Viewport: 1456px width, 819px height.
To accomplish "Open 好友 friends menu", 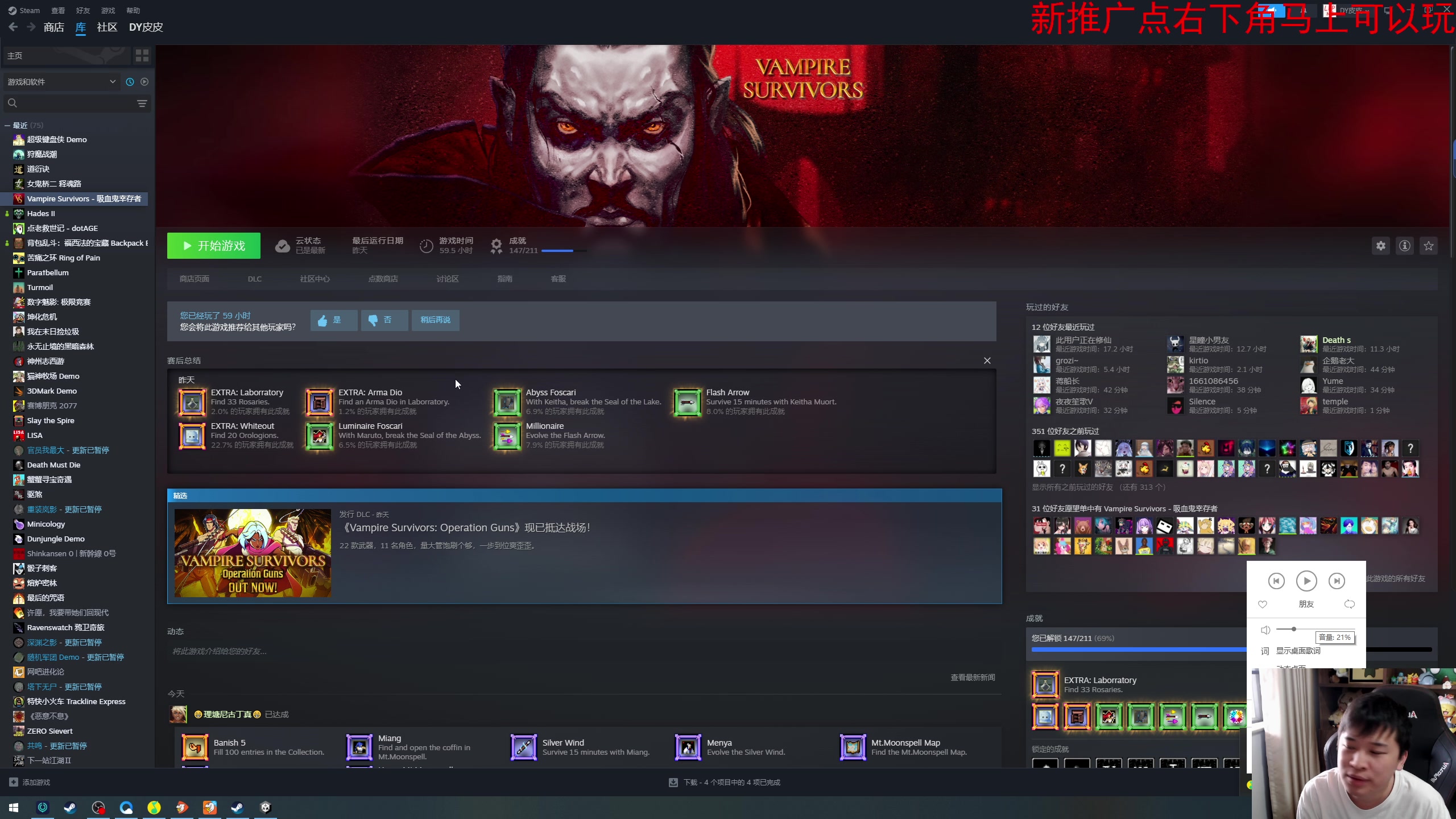I will tap(83, 10).
